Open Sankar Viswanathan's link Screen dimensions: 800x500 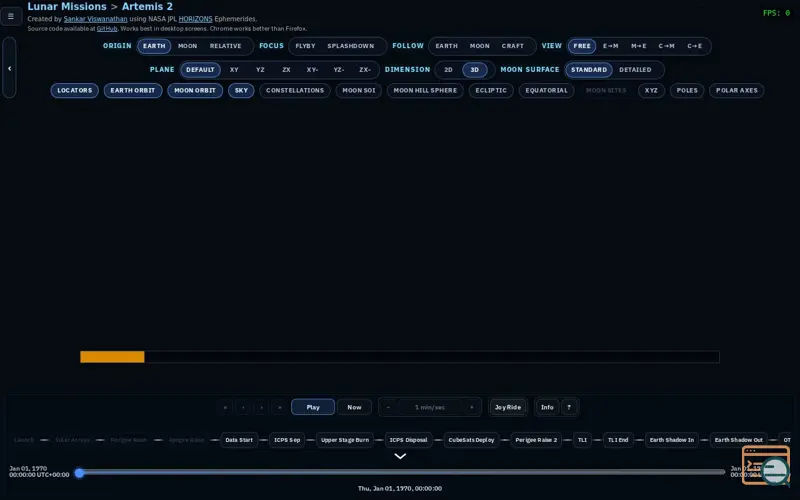pyautogui.click(x=95, y=19)
